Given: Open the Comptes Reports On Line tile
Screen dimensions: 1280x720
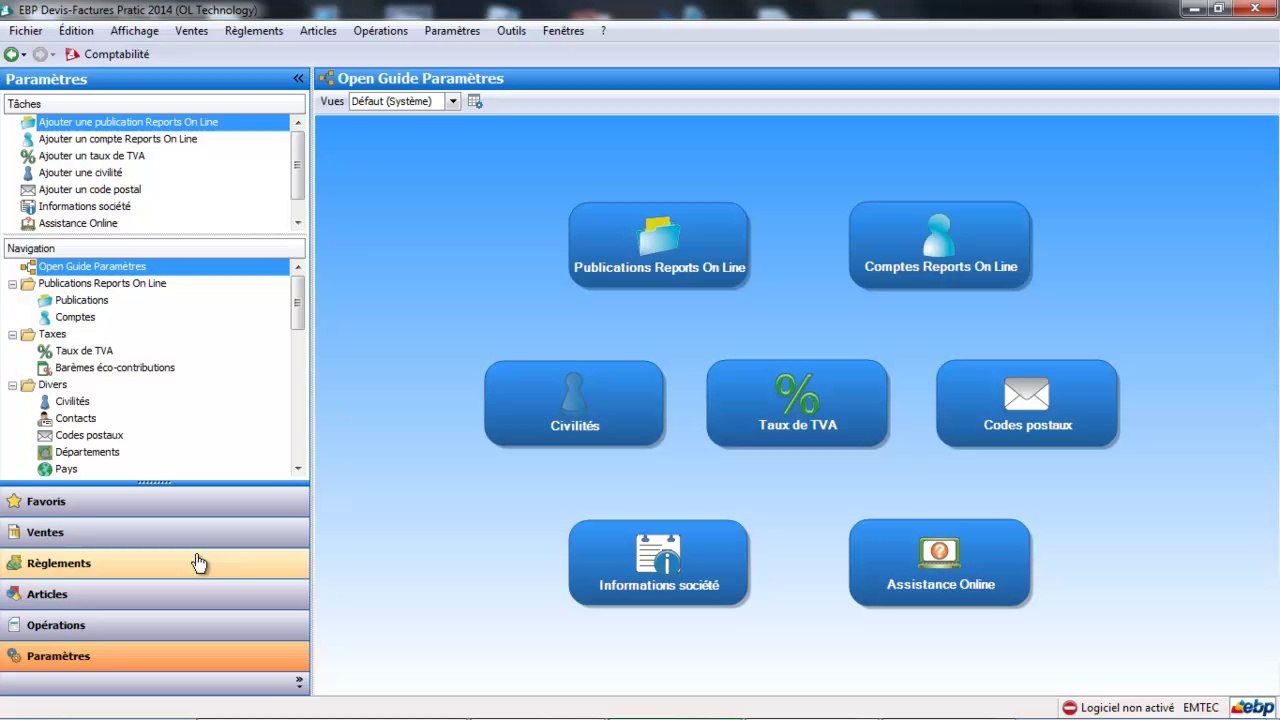Looking at the screenshot, I should [x=939, y=246].
